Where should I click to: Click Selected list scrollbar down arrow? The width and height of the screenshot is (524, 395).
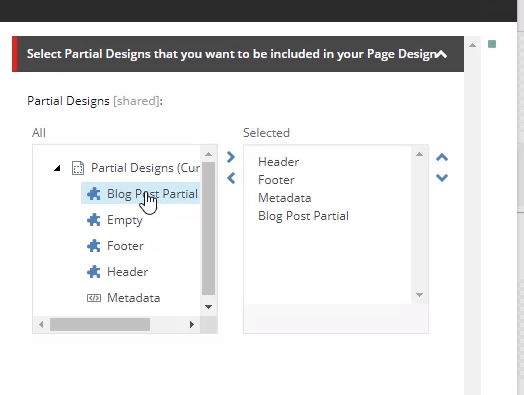(x=419, y=295)
